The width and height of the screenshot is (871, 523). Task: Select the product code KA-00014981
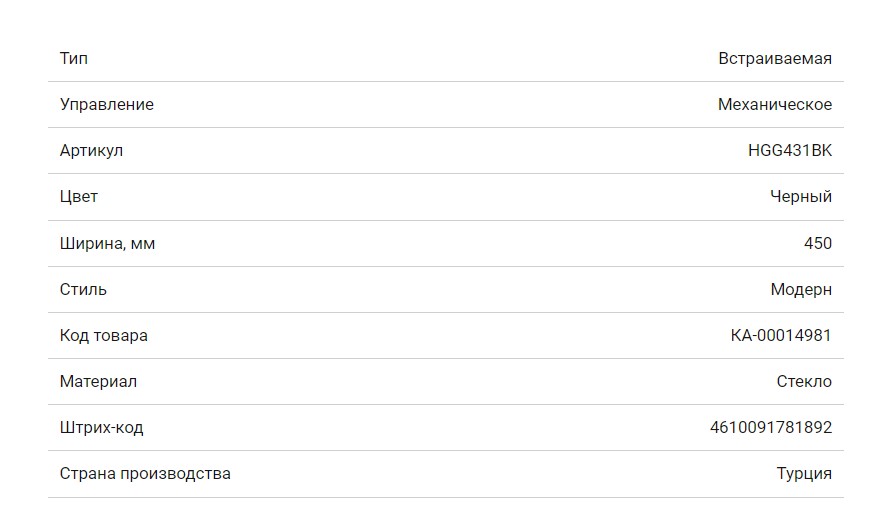[780, 335]
